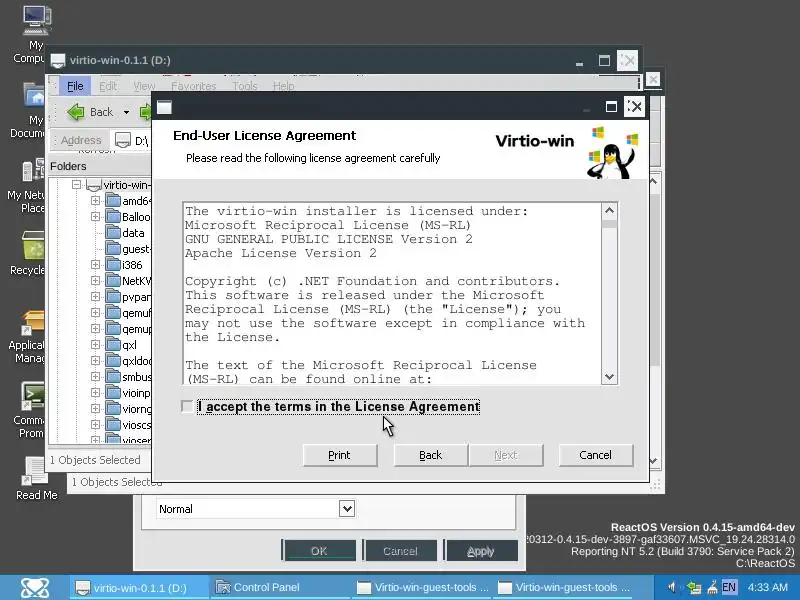The width and height of the screenshot is (800, 600).
Task: Expand the i386 folder node
Action: (95, 264)
